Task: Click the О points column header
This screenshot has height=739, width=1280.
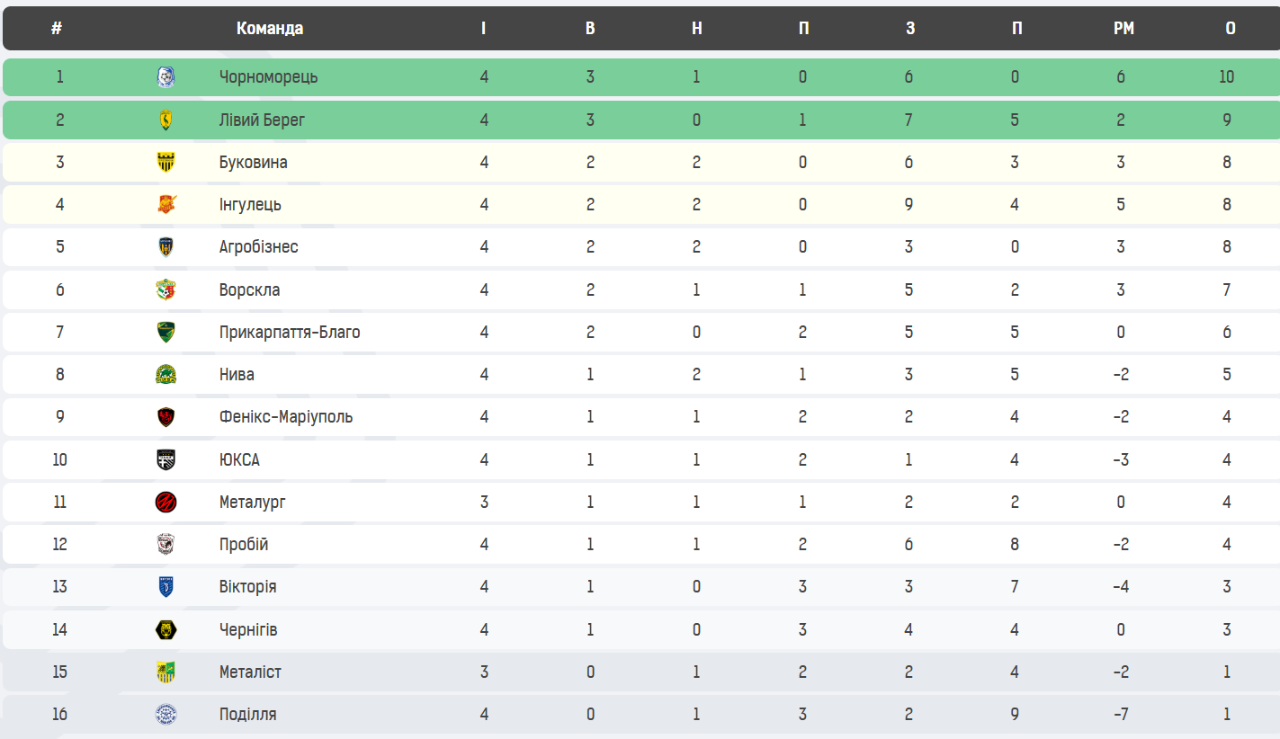Action: [1230, 28]
